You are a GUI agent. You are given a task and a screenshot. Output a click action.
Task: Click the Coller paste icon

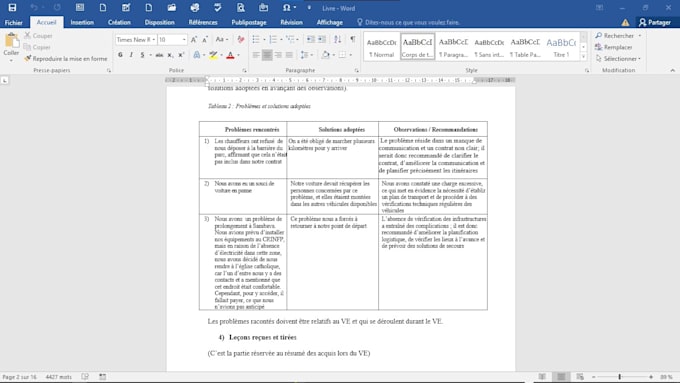tap(11, 41)
